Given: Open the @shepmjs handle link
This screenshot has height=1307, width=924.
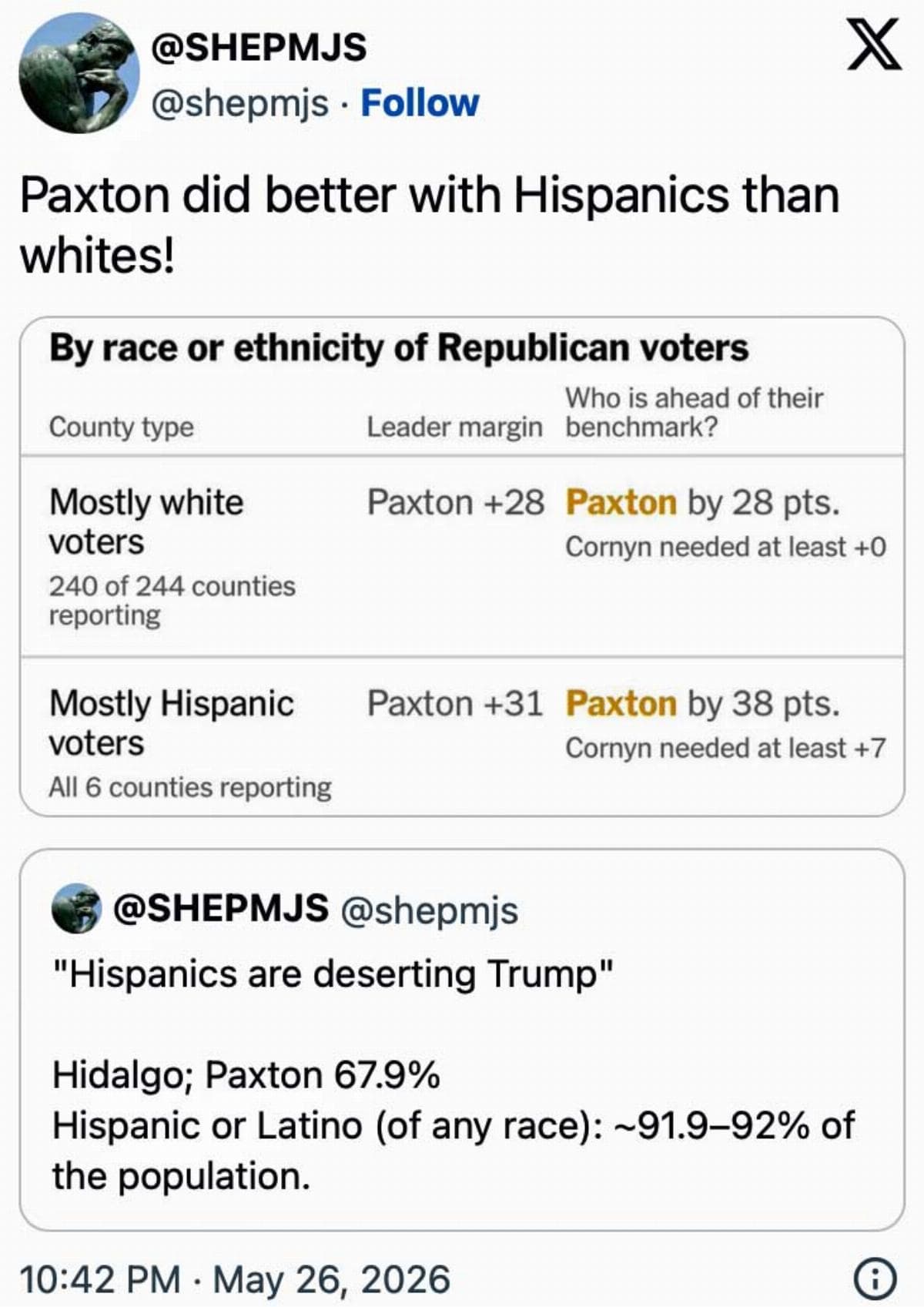Looking at the screenshot, I should [240, 104].
